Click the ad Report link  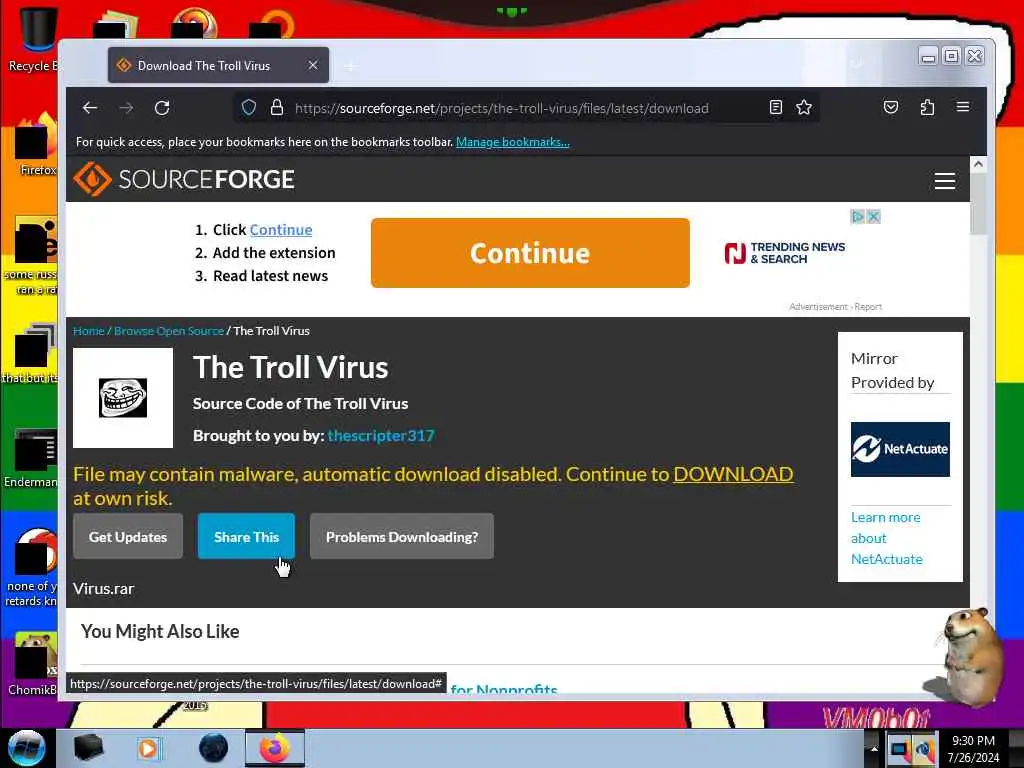point(868,306)
